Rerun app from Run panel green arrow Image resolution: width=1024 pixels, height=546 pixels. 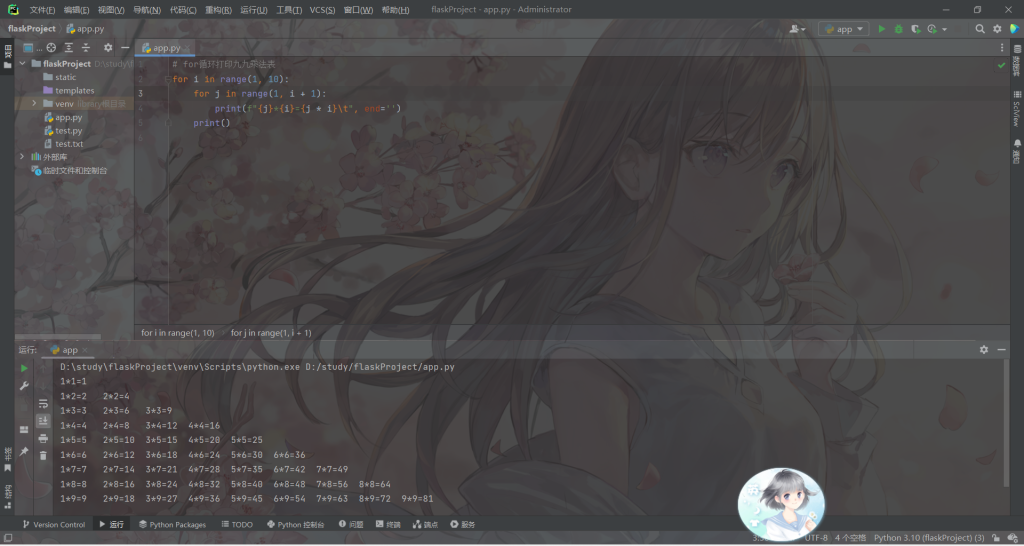coord(24,368)
